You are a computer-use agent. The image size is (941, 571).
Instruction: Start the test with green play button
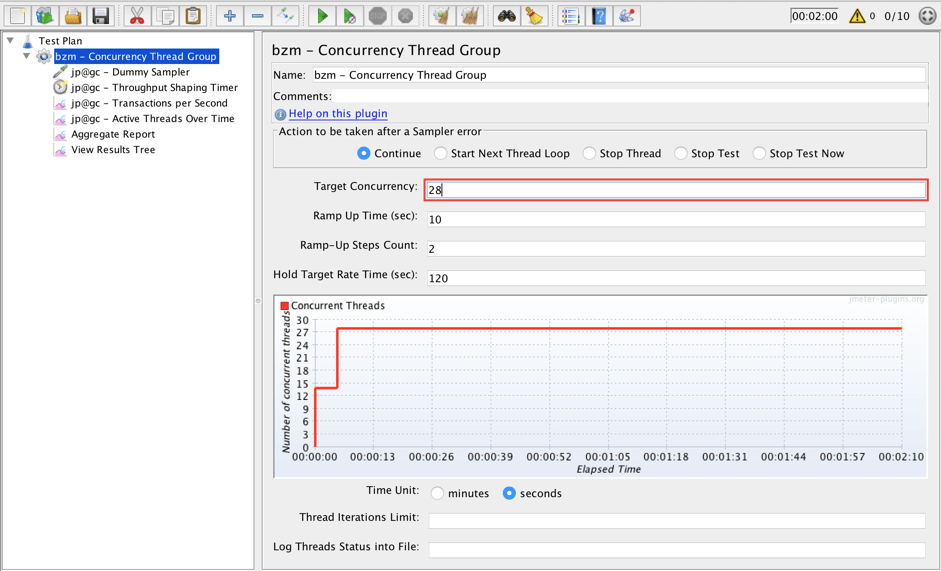(x=322, y=16)
